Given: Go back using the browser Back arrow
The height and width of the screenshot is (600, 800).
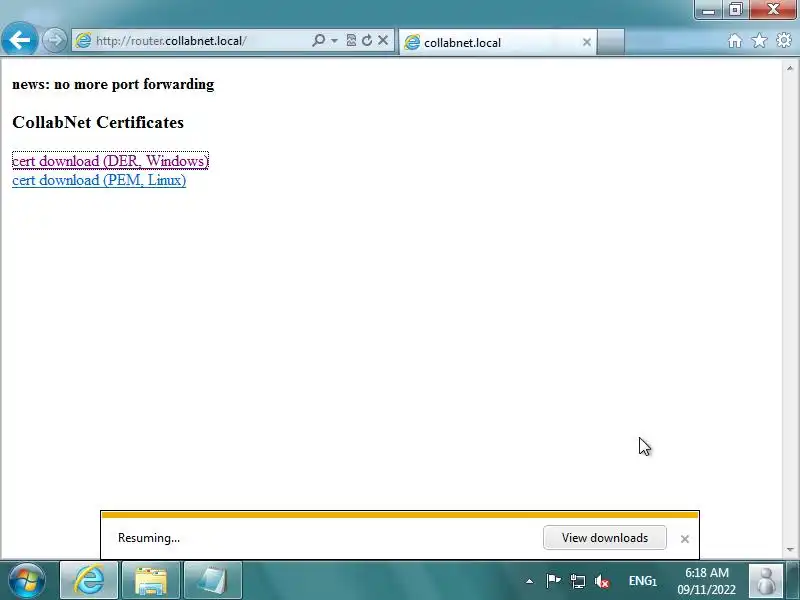Looking at the screenshot, I should click(x=19, y=39).
